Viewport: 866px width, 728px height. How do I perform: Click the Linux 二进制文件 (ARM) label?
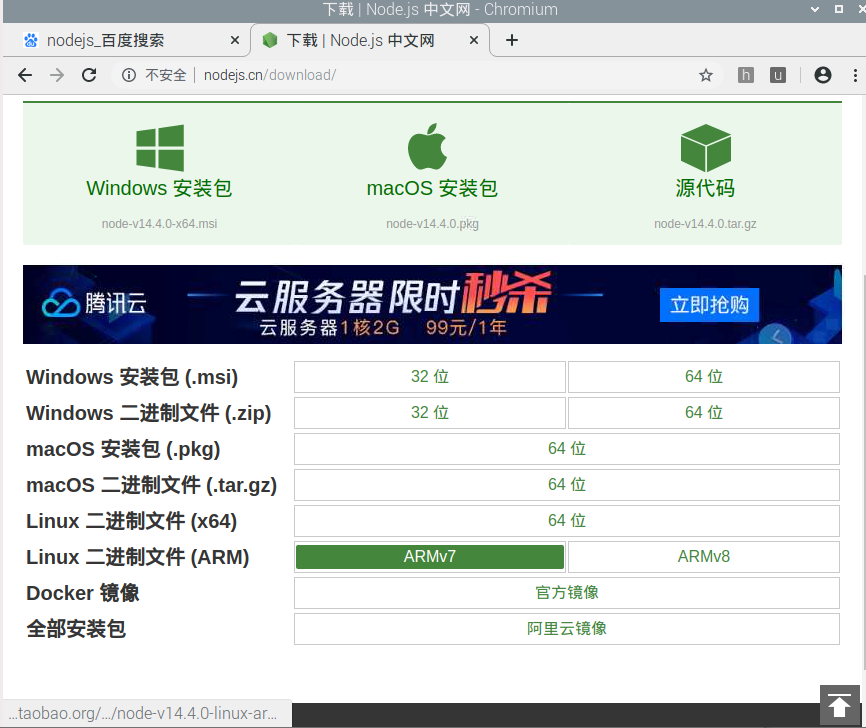pos(138,557)
